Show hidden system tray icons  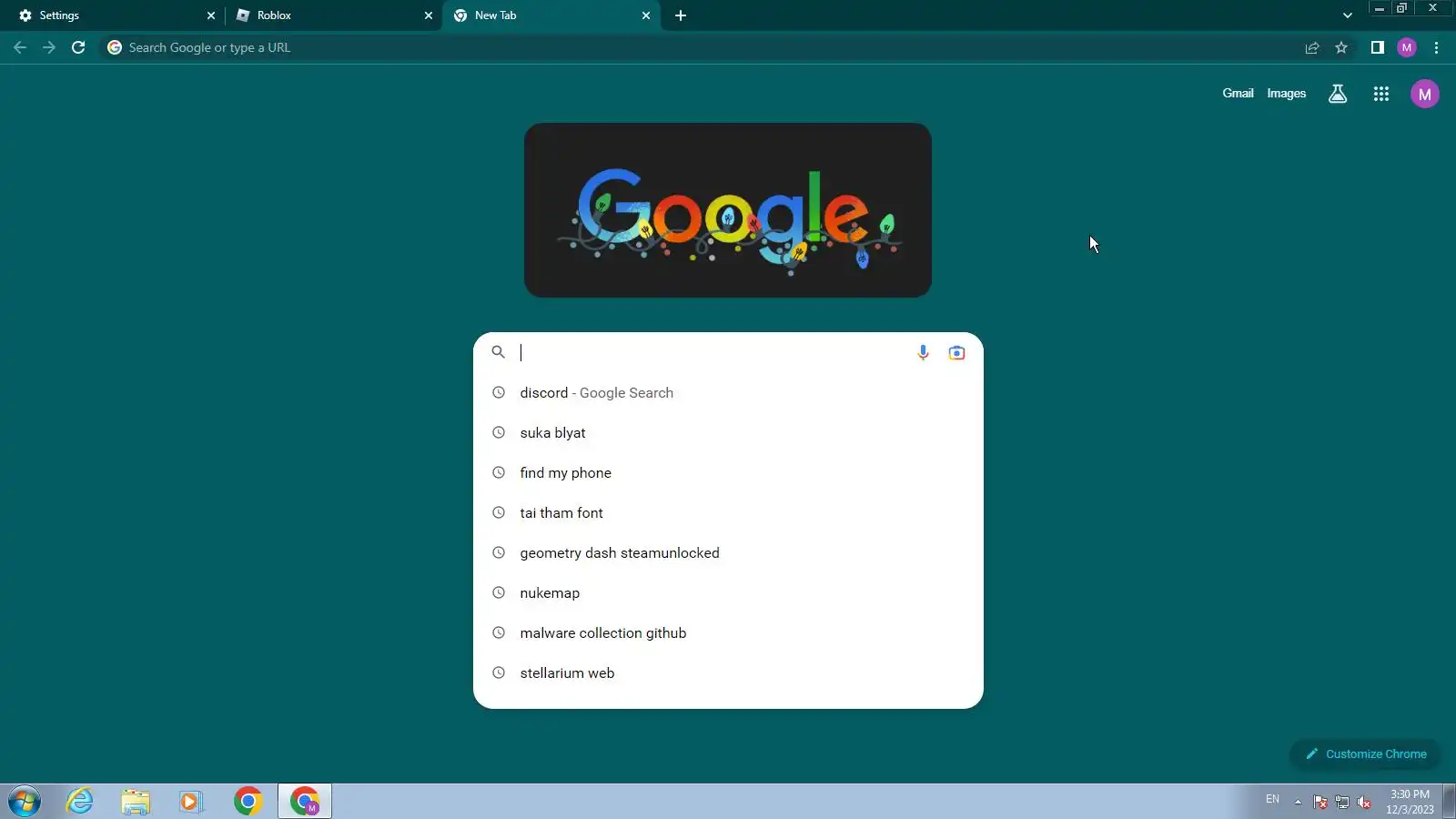point(1298,802)
